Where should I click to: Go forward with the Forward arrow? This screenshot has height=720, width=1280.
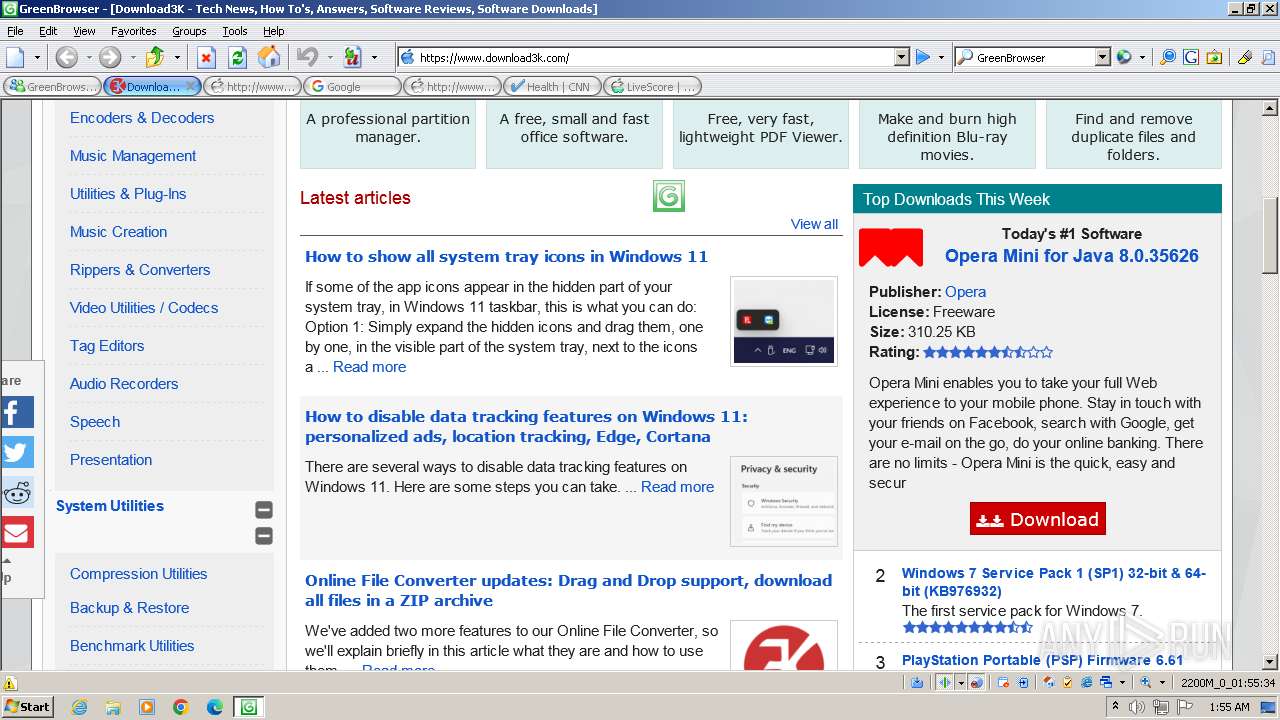pyautogui.click(x=110, y=57)
